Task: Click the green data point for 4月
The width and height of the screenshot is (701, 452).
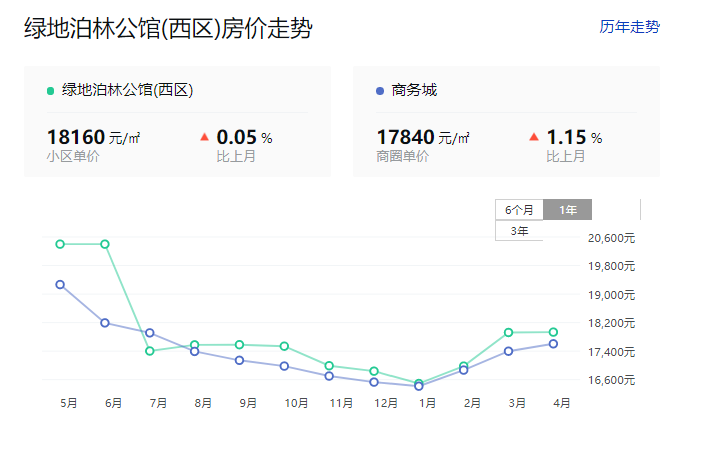Action: click(553, 332)
